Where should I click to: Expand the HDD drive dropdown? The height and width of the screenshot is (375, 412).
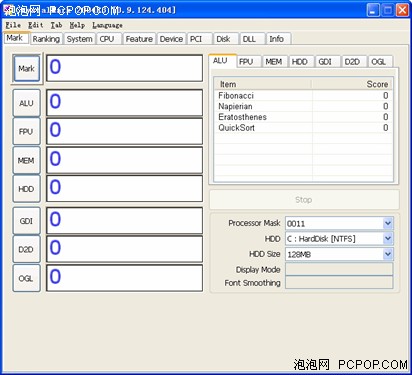pos(388,238)
